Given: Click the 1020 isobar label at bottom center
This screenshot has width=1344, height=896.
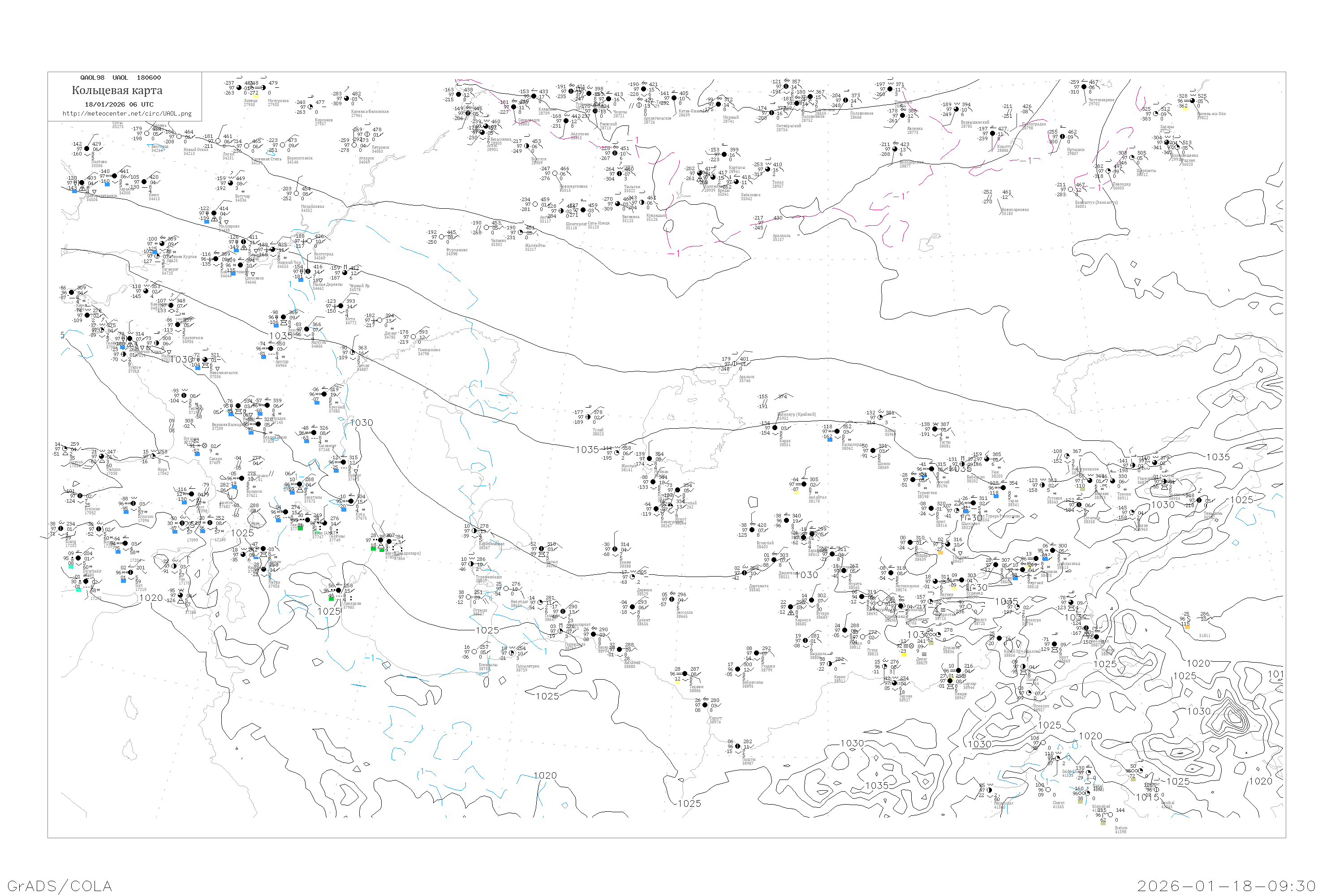Looking at the screenshot, I should (545, 776).
